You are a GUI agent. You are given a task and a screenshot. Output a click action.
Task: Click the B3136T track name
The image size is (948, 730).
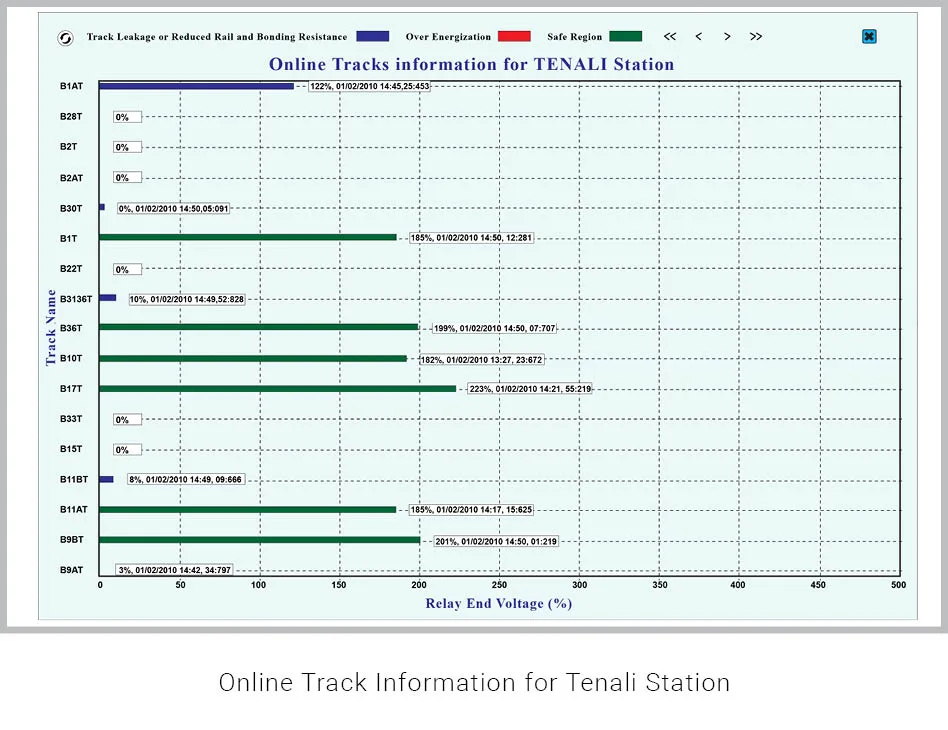pyautogui.click(x=76, y=299)
